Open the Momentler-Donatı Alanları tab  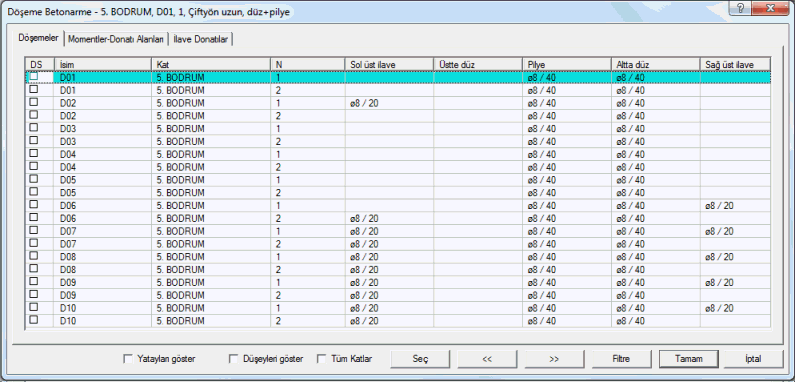[x=116, y=39]
